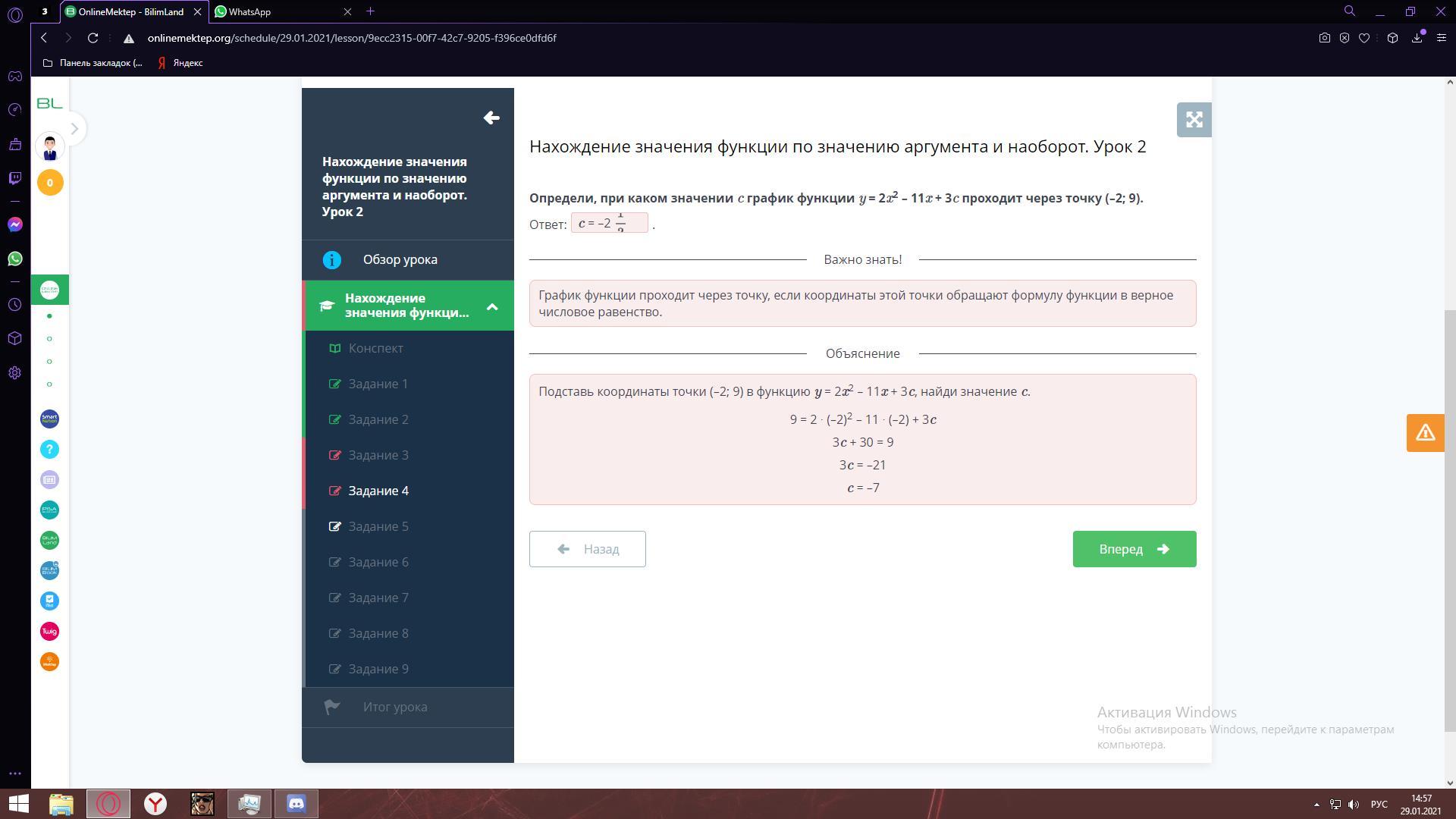Open Discord from the taskbar

pos(296,804)
